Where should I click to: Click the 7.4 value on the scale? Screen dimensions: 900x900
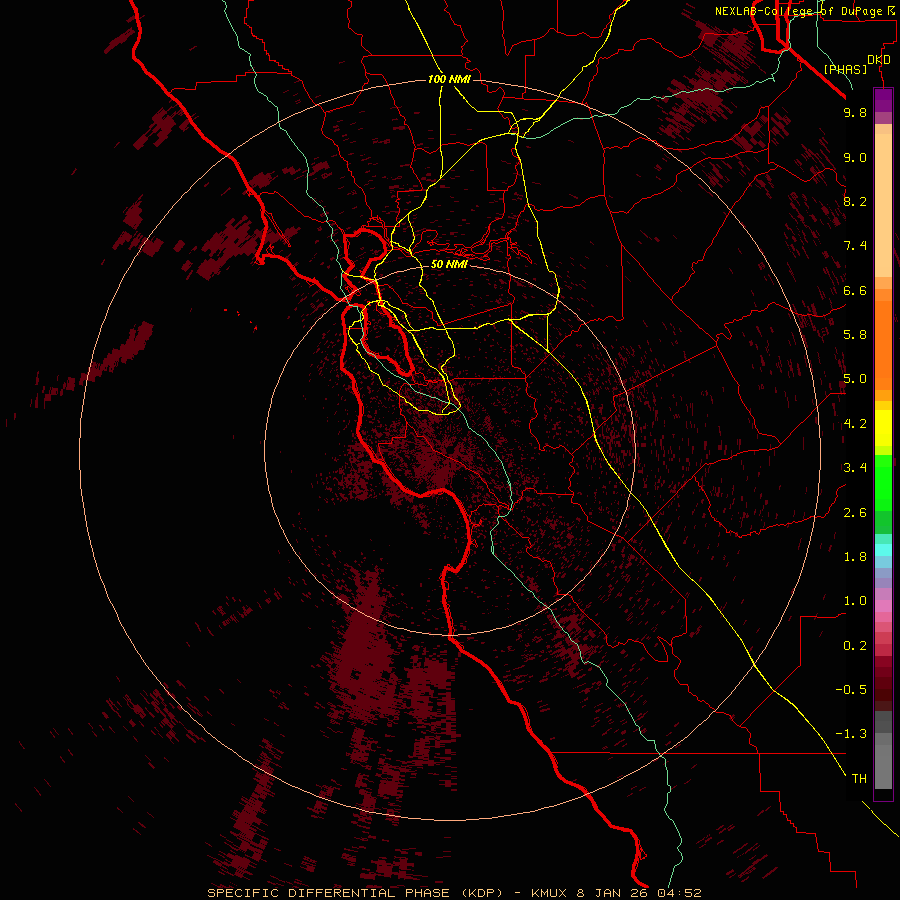point(855,246)
